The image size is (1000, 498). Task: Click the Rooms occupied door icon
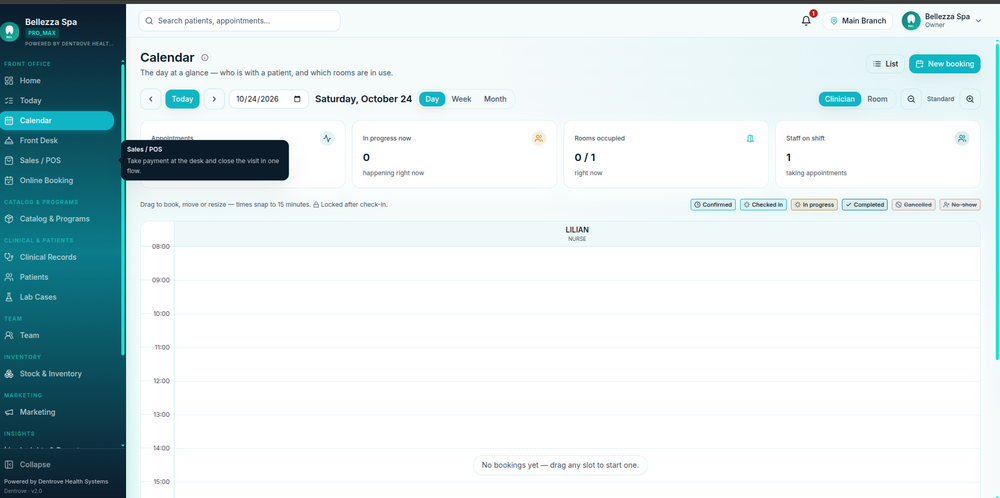(751, 138)
